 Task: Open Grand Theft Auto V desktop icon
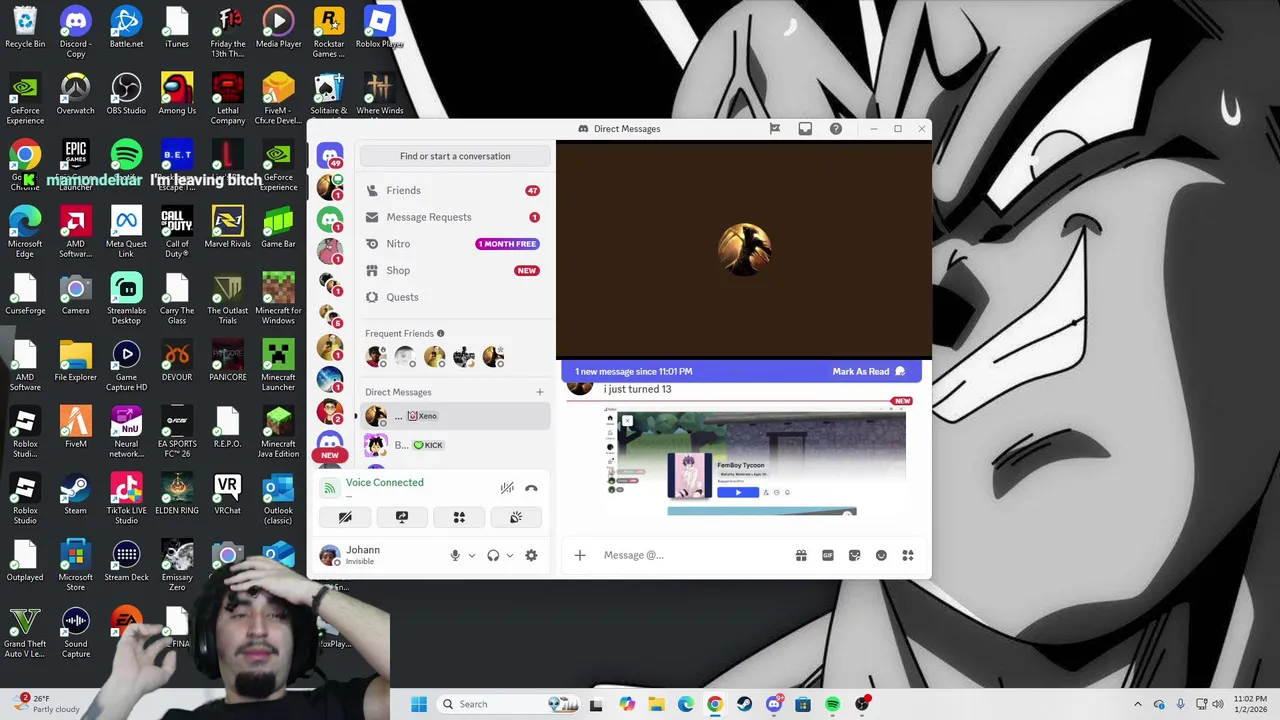(x=25, y=632)
